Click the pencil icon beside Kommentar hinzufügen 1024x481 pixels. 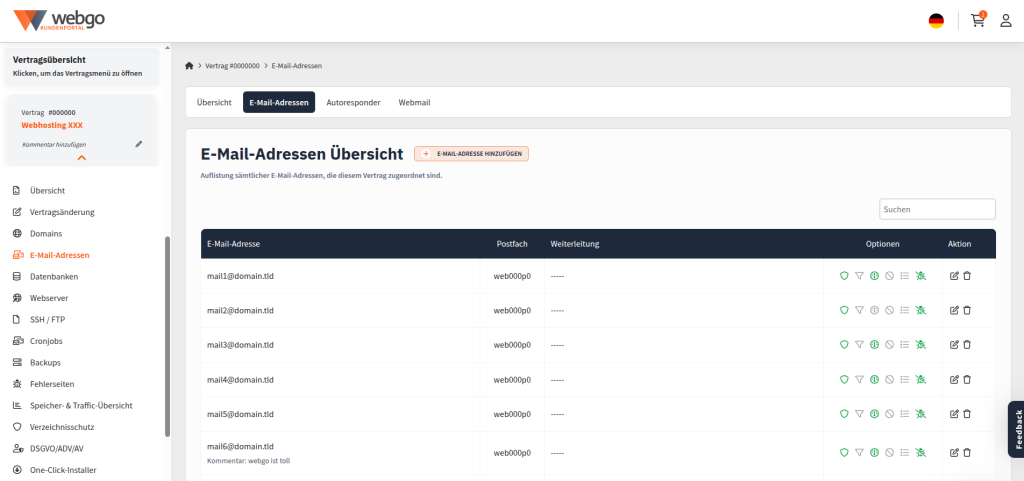(x=138, y=144)
